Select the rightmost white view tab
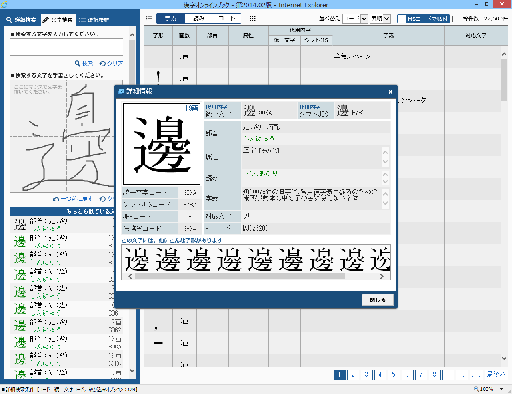This screenshot has width=512, height=394. click(227, 18)
